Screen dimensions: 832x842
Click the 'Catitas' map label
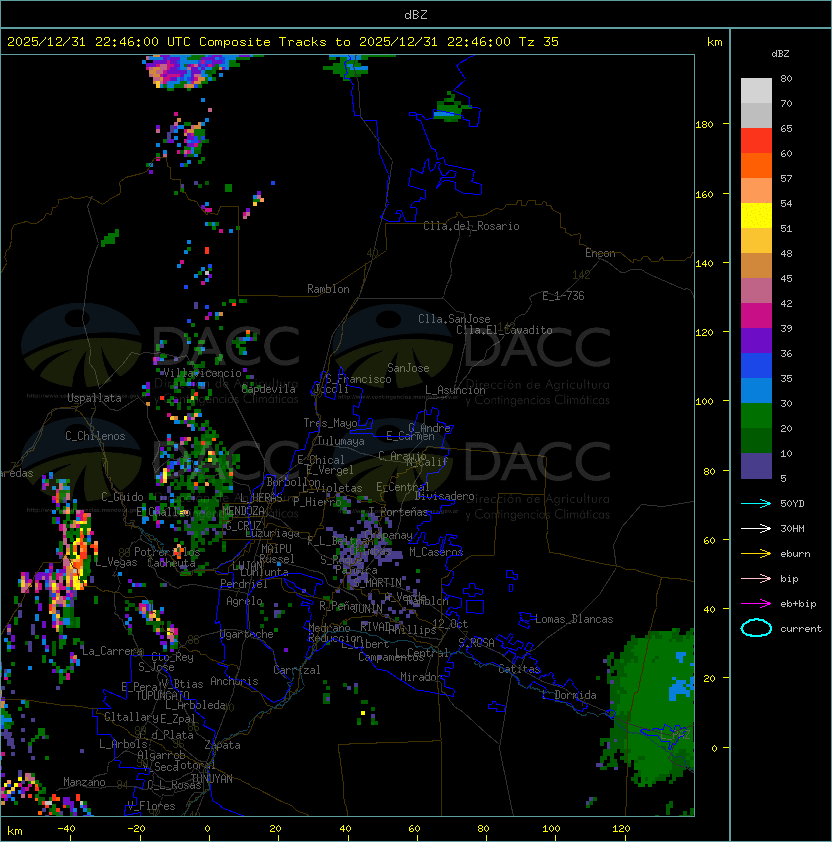click(x=519, y=669)
